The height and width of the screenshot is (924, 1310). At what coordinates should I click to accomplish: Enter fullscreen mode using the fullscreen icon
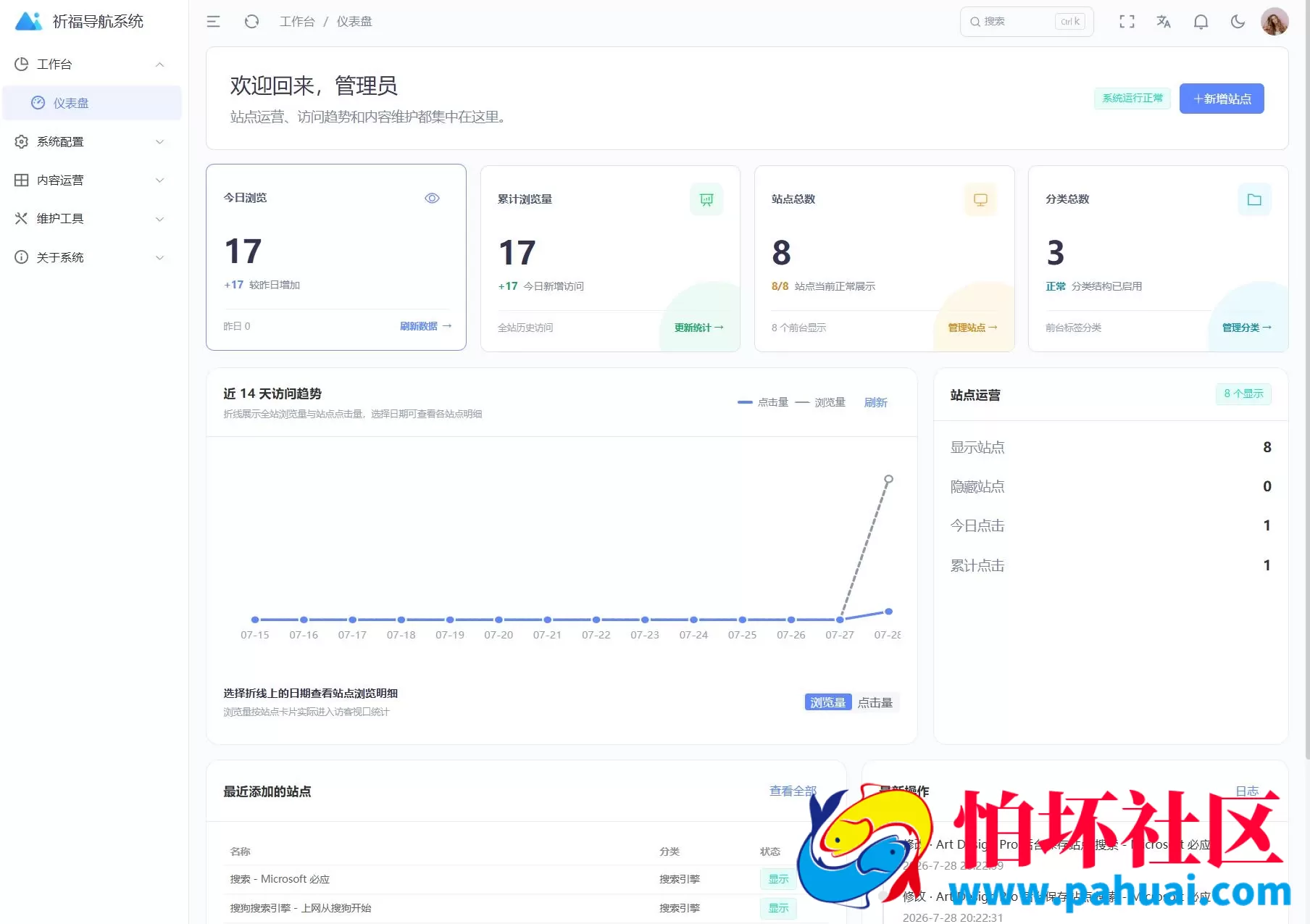click(1127, 22)
